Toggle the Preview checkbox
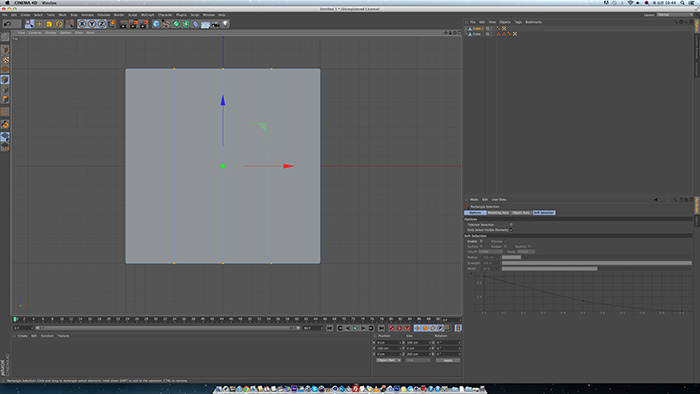 pyautogui.click(x=505, y=241)
